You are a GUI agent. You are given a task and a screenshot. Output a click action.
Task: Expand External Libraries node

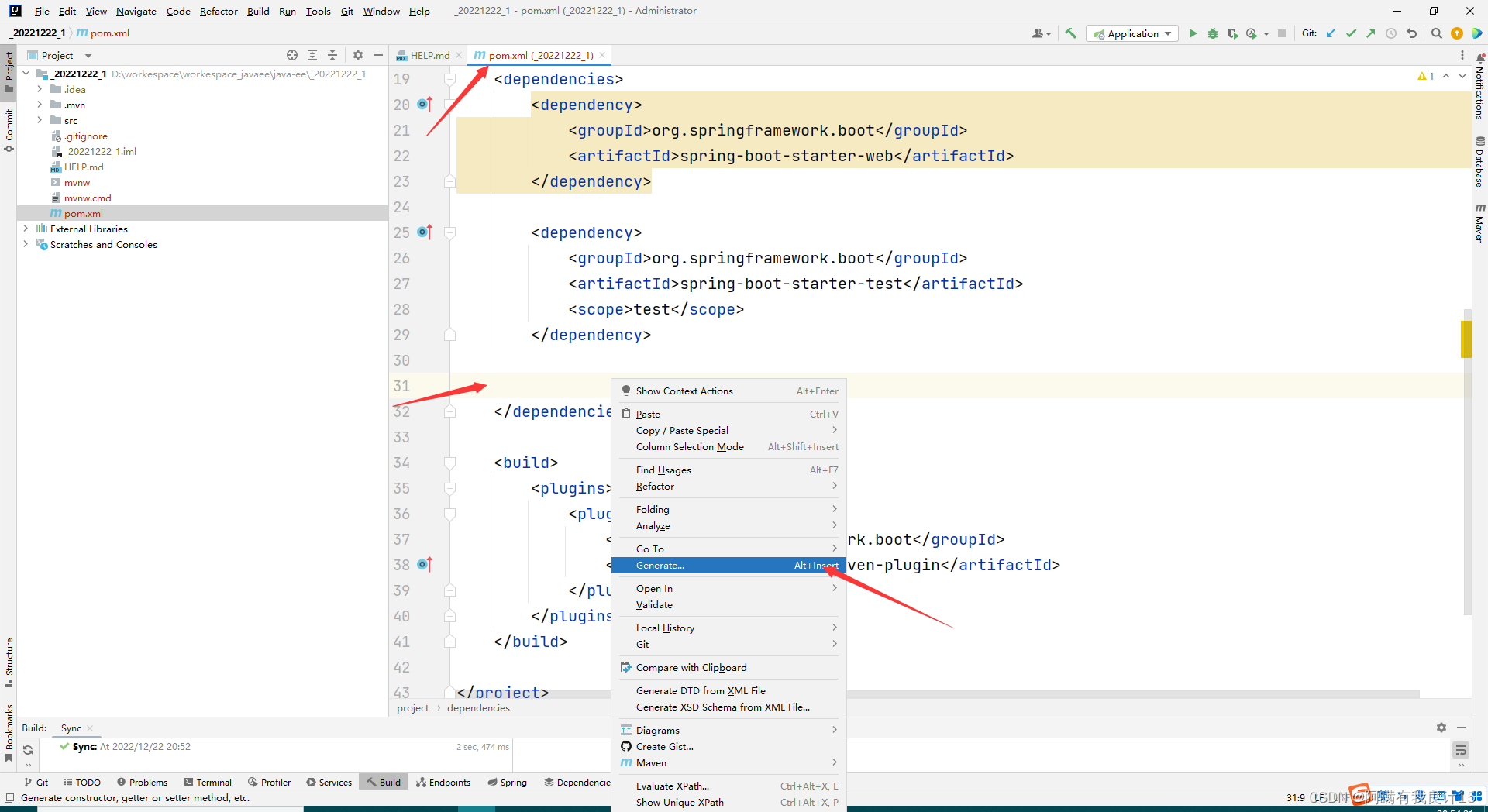pyautogui.click(x=26, y=229)
